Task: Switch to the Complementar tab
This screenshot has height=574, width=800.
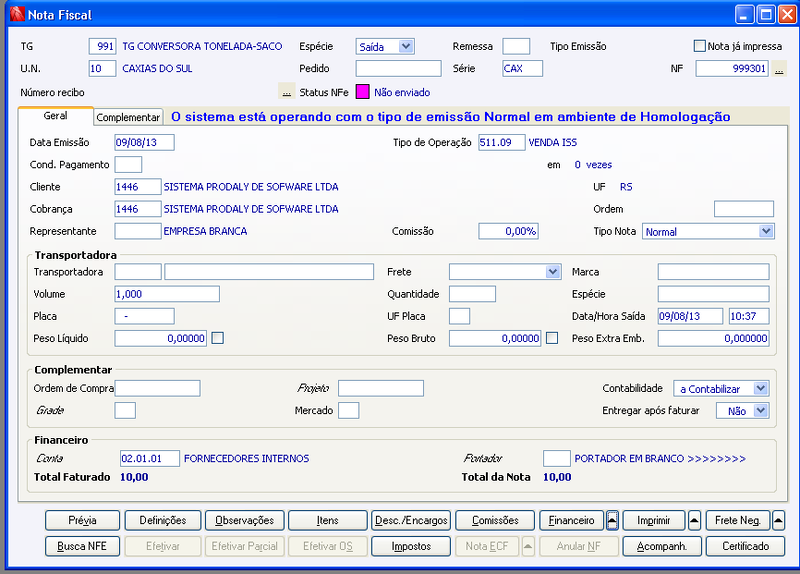Action: tap(128, 117)
